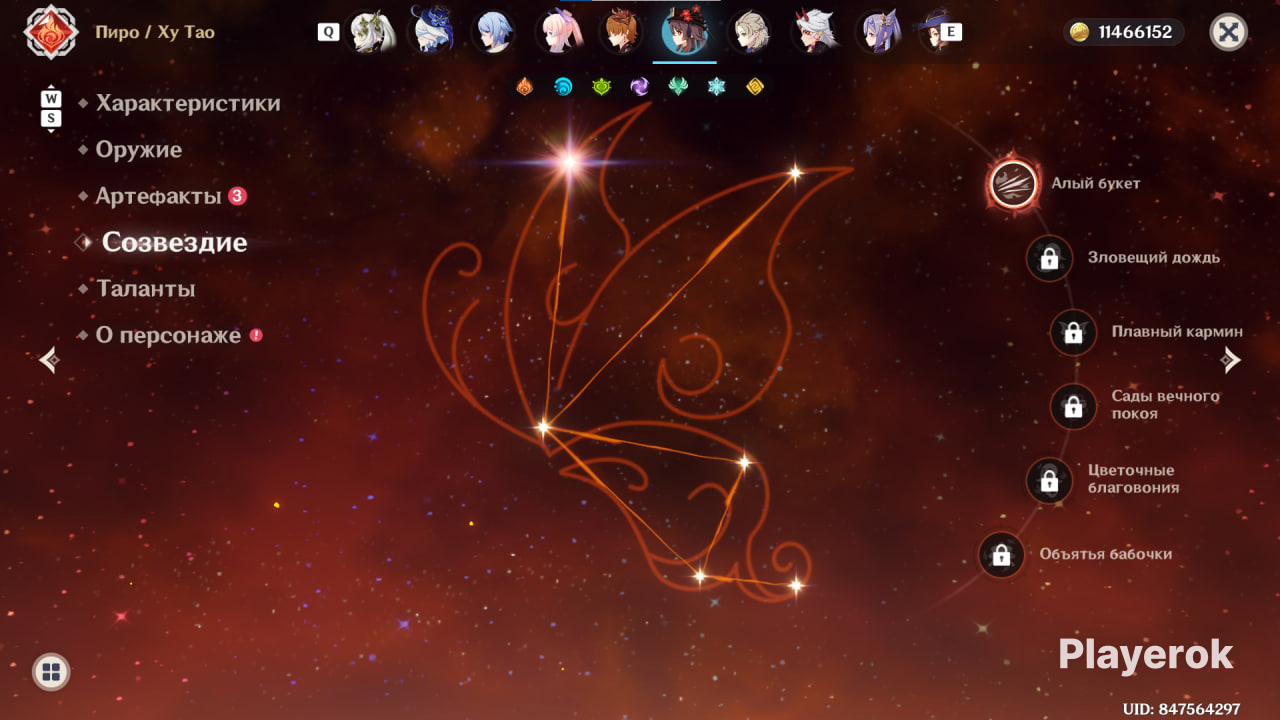
Task: Click the W key hint in the menu
Action: coord(51,99)
